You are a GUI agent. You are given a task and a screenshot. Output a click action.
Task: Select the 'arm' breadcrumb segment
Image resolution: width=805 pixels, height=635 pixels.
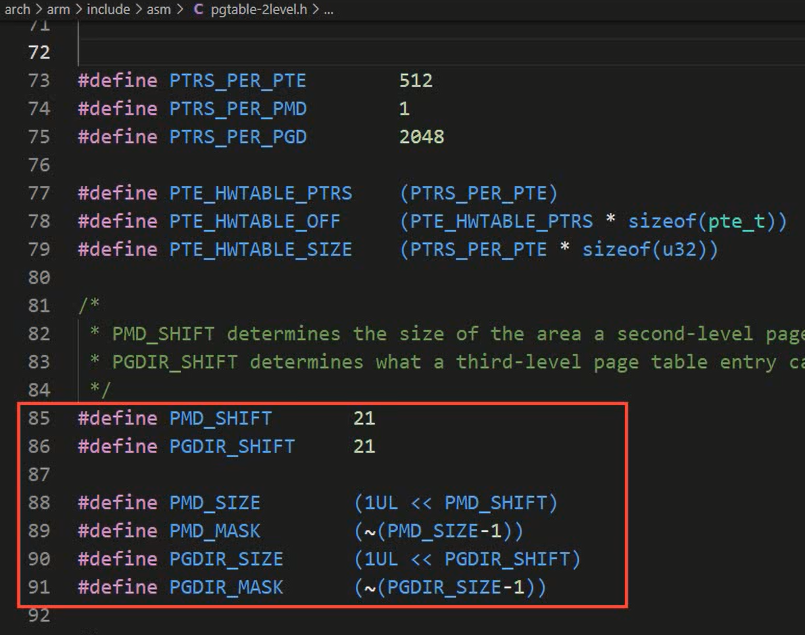(58, 9)
